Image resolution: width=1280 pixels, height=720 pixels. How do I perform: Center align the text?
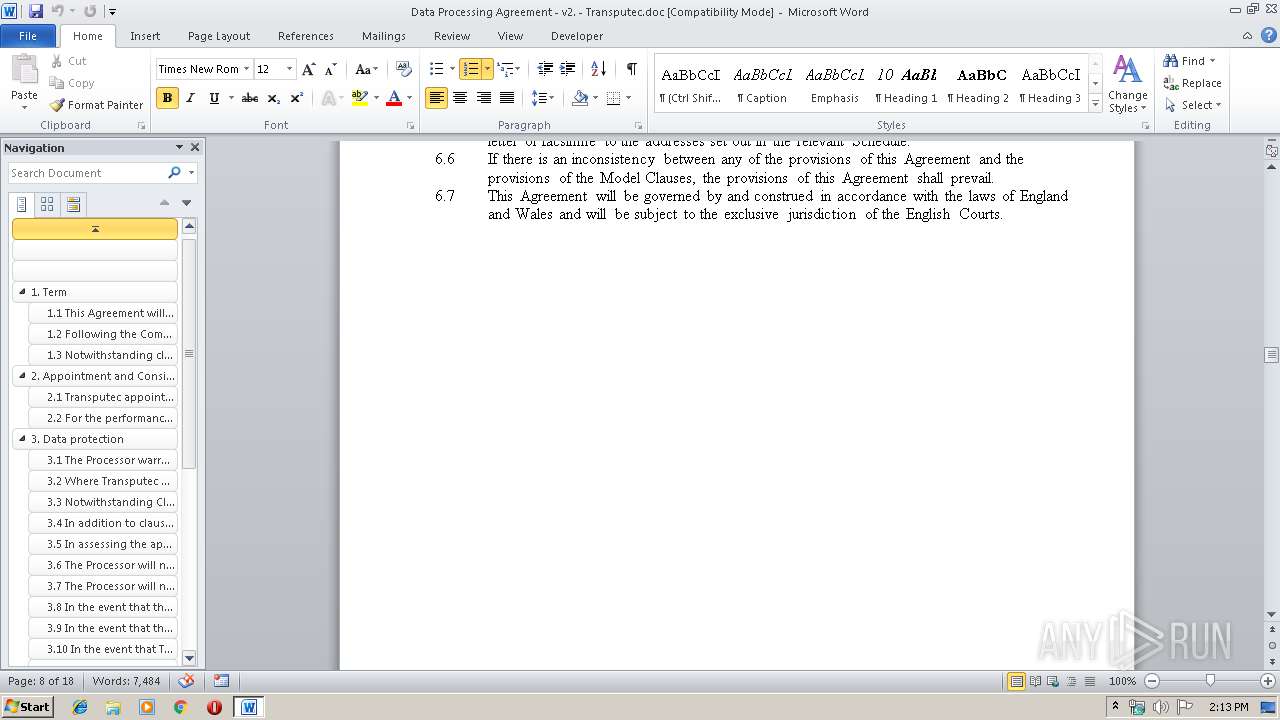(460, 98)
